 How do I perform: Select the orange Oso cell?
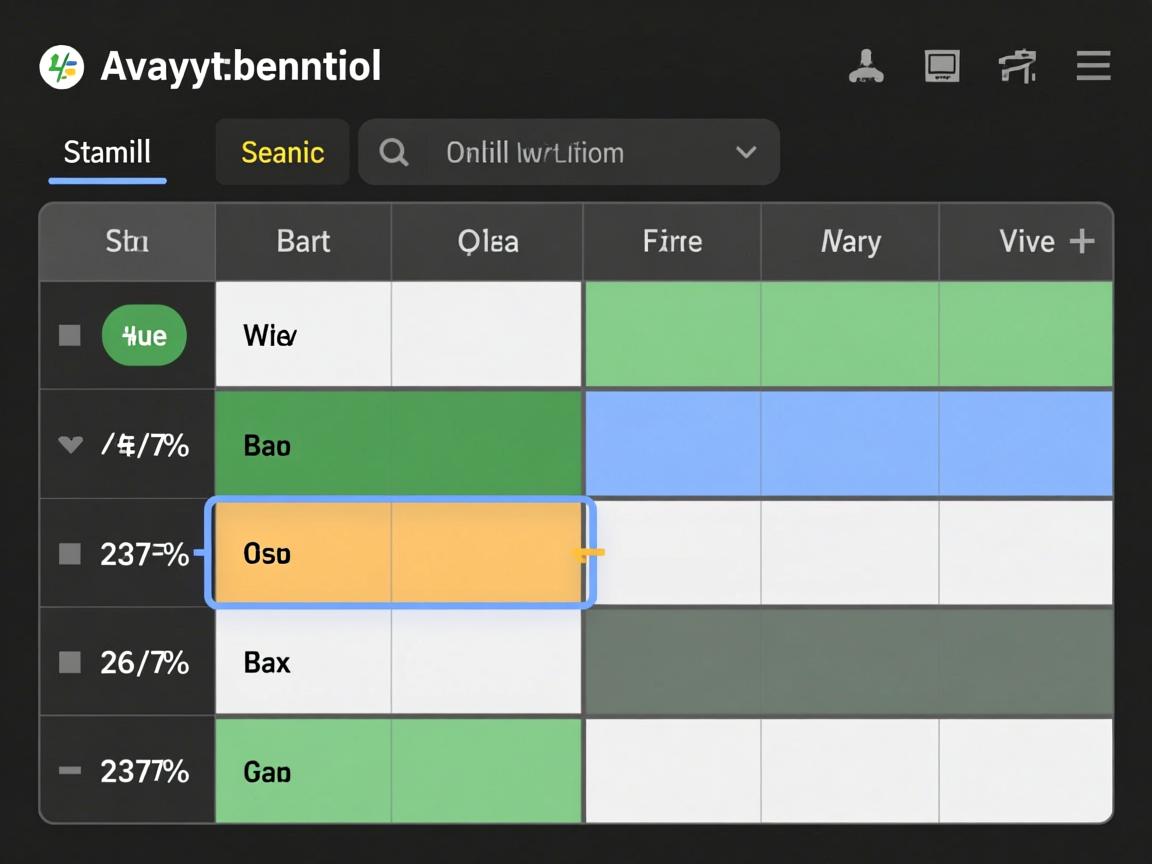[398, 553]
